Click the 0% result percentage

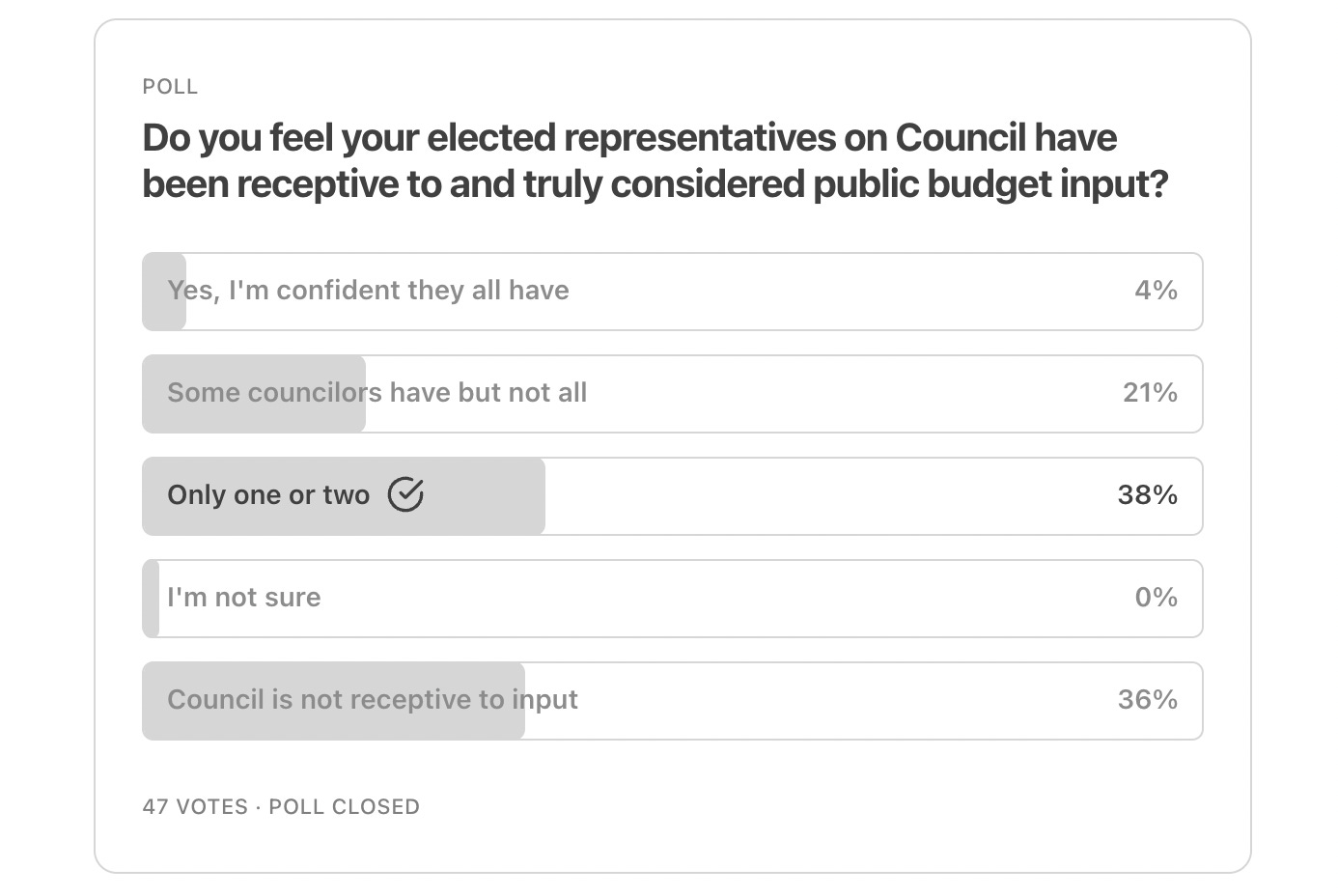pos(1156,598)
